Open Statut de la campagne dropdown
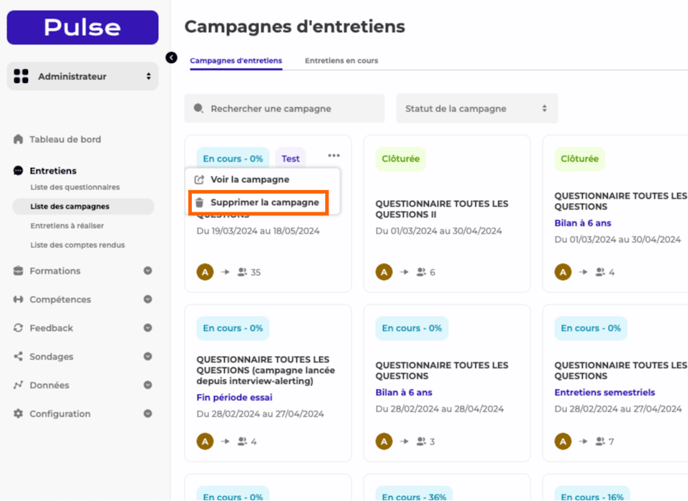 click(x=476, y=108)
